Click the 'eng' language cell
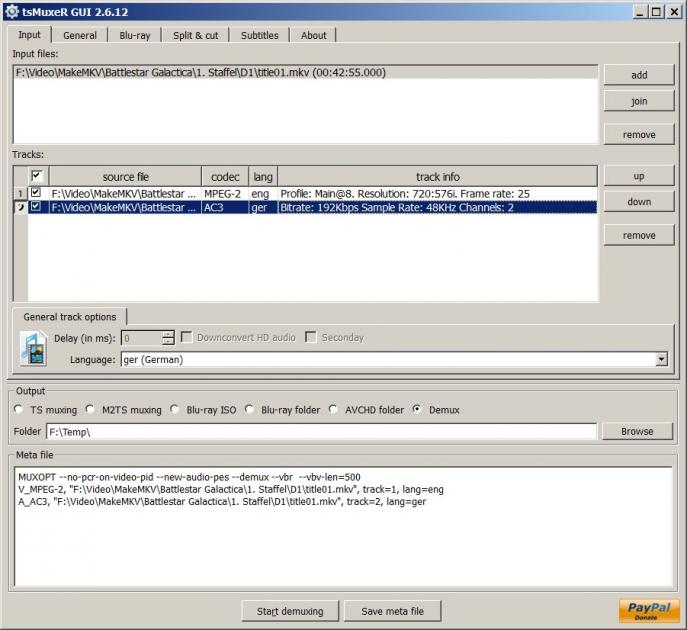The height and width of the screenshot is (630, 687). 263,194
